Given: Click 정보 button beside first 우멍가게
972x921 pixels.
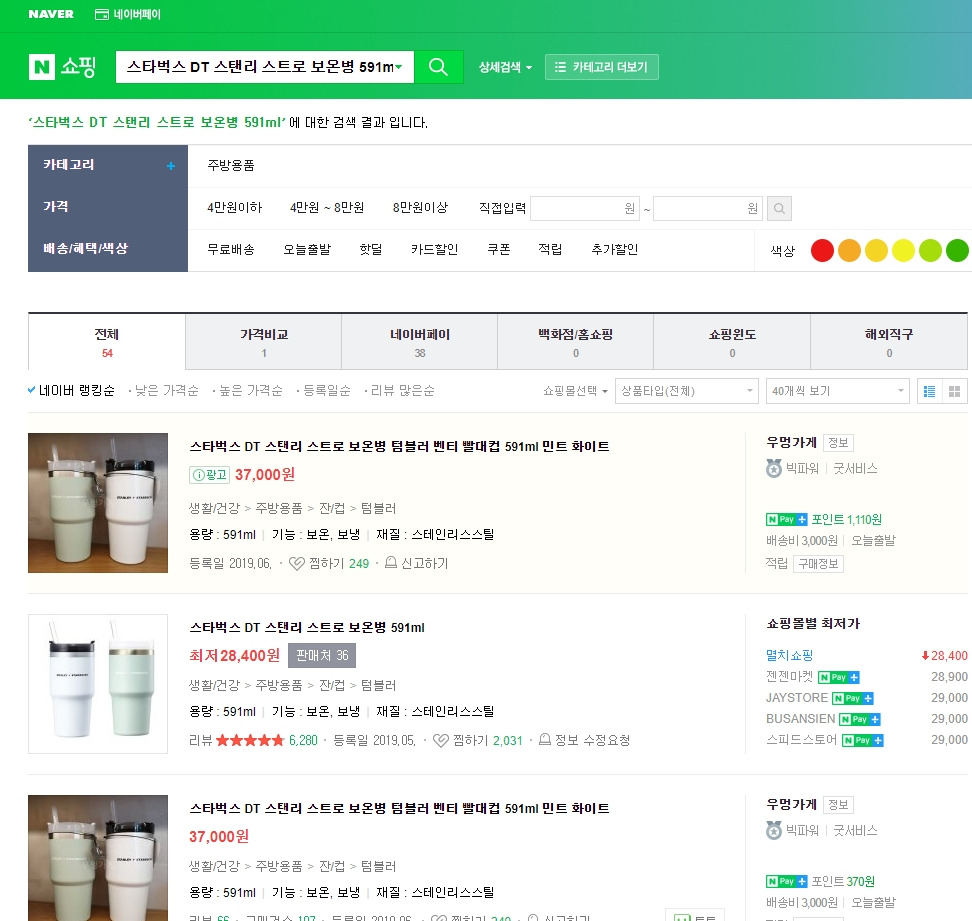Looking at the screenshot, I should tap(838, 443).
